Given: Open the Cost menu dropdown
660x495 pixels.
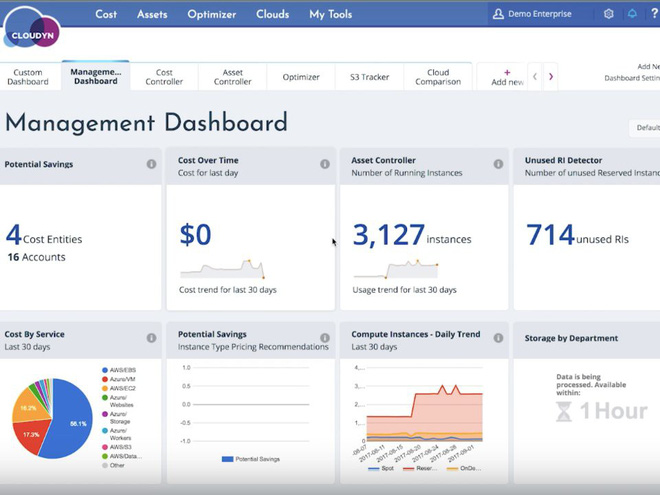Looking at the screenshot, I should 106,14.
